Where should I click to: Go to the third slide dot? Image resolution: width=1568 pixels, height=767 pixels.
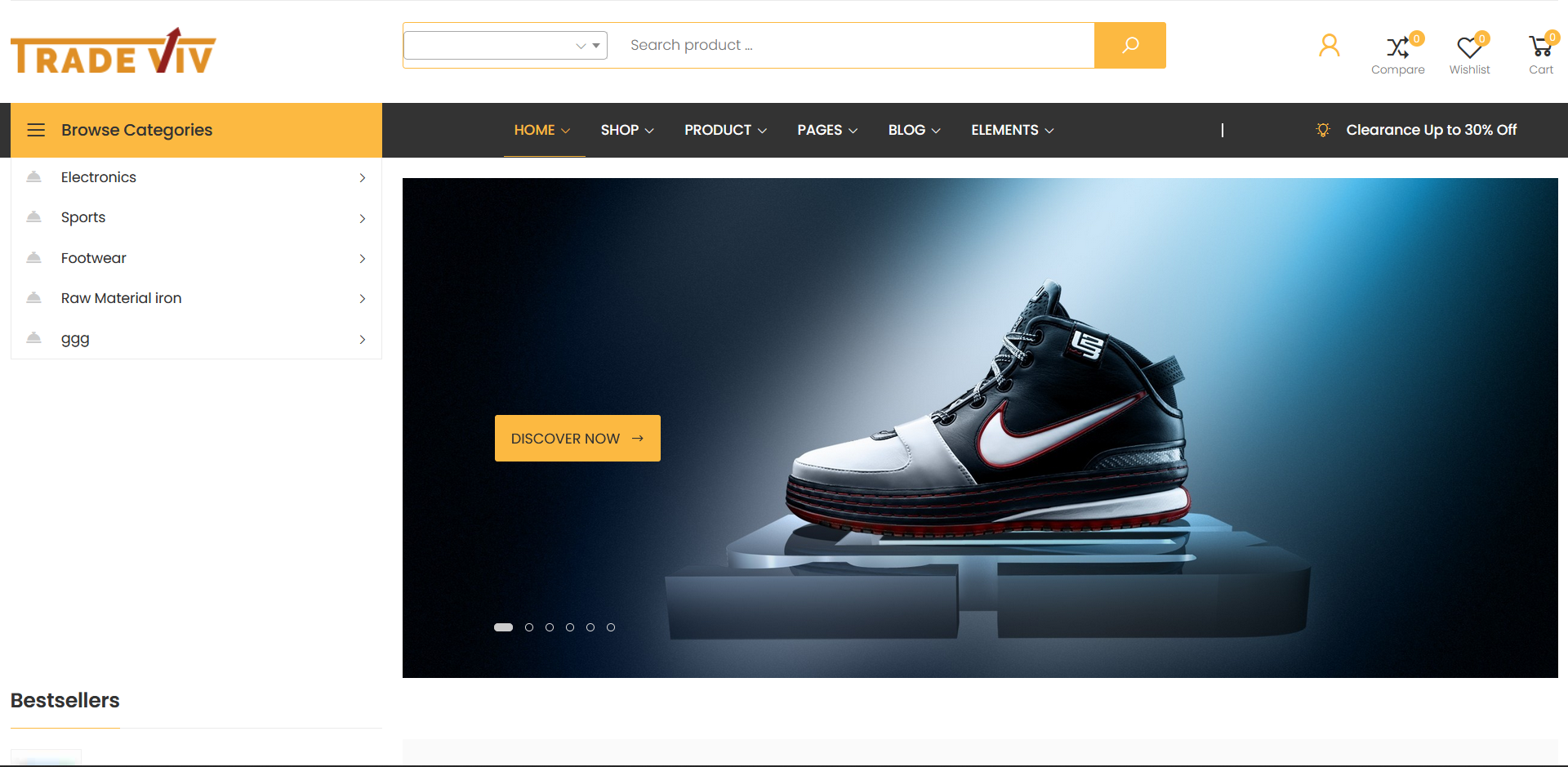[x=550, y=627]
